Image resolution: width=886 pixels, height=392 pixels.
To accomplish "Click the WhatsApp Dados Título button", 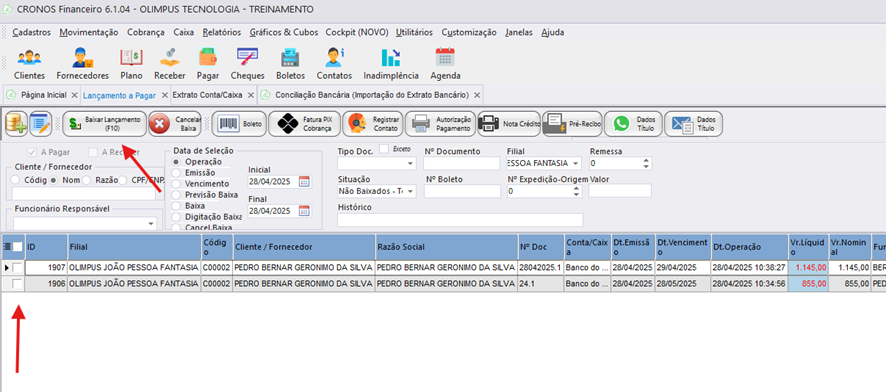I will click(x=632, y=124).
